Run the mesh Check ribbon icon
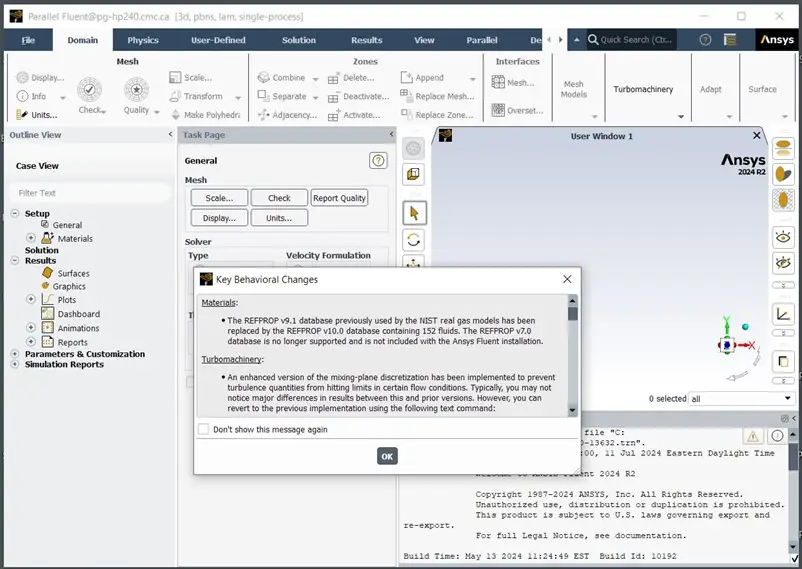Image resolution: width=802 pixels, height=569 pixels. pyautogui.click(x=90, y=90)
